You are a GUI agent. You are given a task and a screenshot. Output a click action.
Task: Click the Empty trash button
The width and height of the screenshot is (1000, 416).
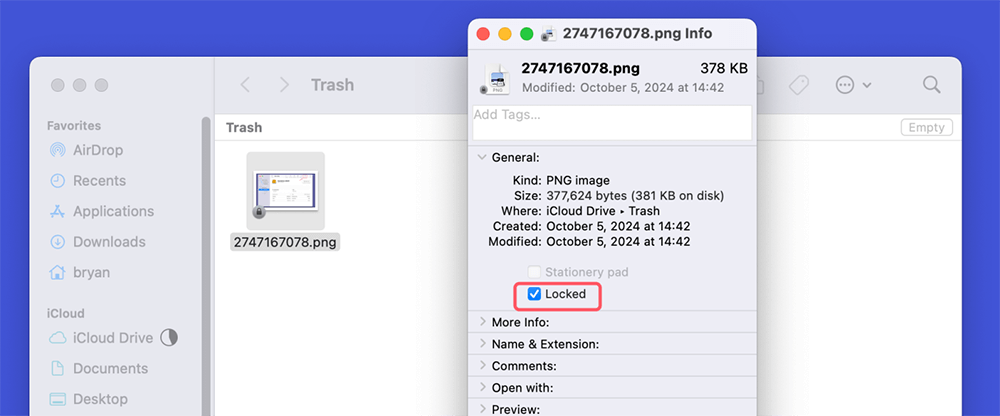tap(926, 128)
